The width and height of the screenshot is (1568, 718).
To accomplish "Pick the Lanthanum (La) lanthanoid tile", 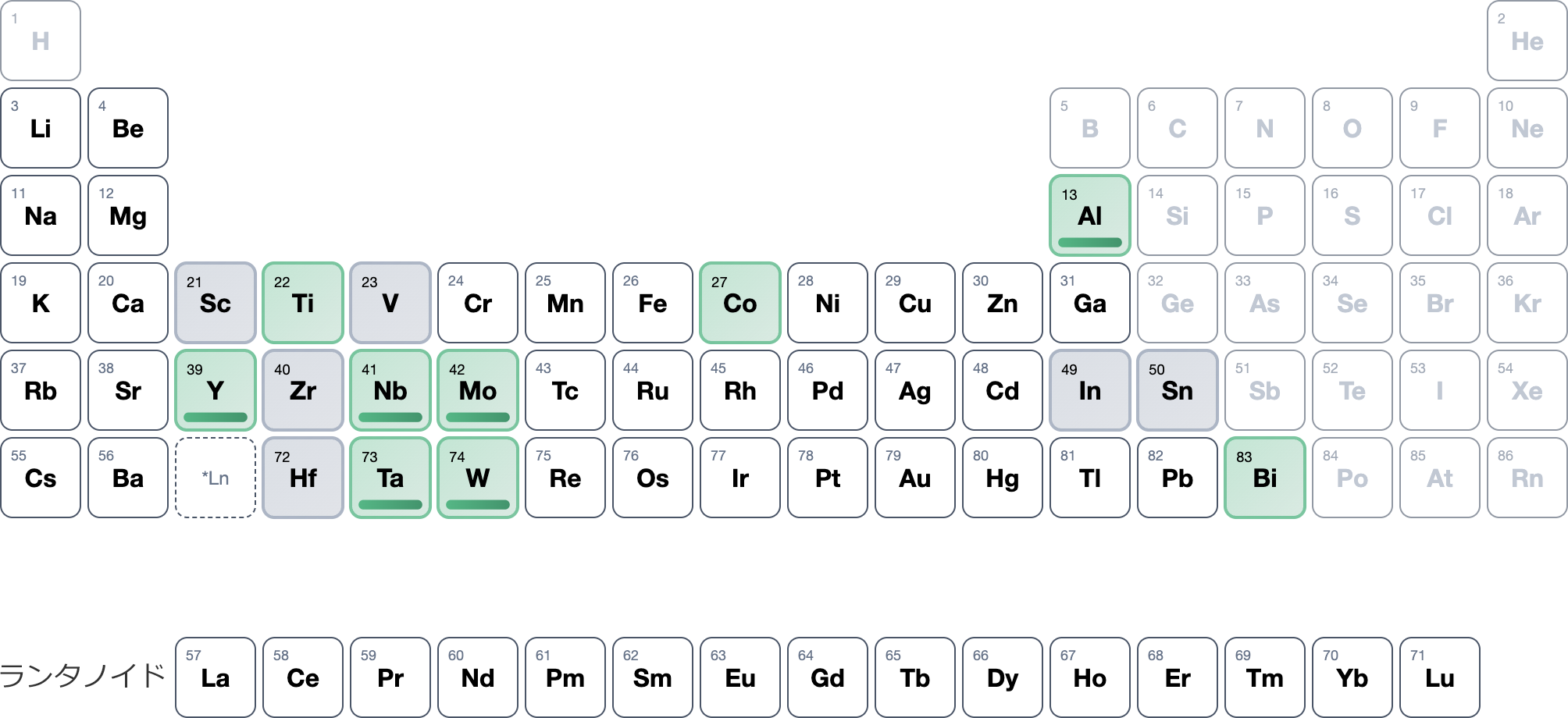I will pyautogui.click(x=216, y=677).
